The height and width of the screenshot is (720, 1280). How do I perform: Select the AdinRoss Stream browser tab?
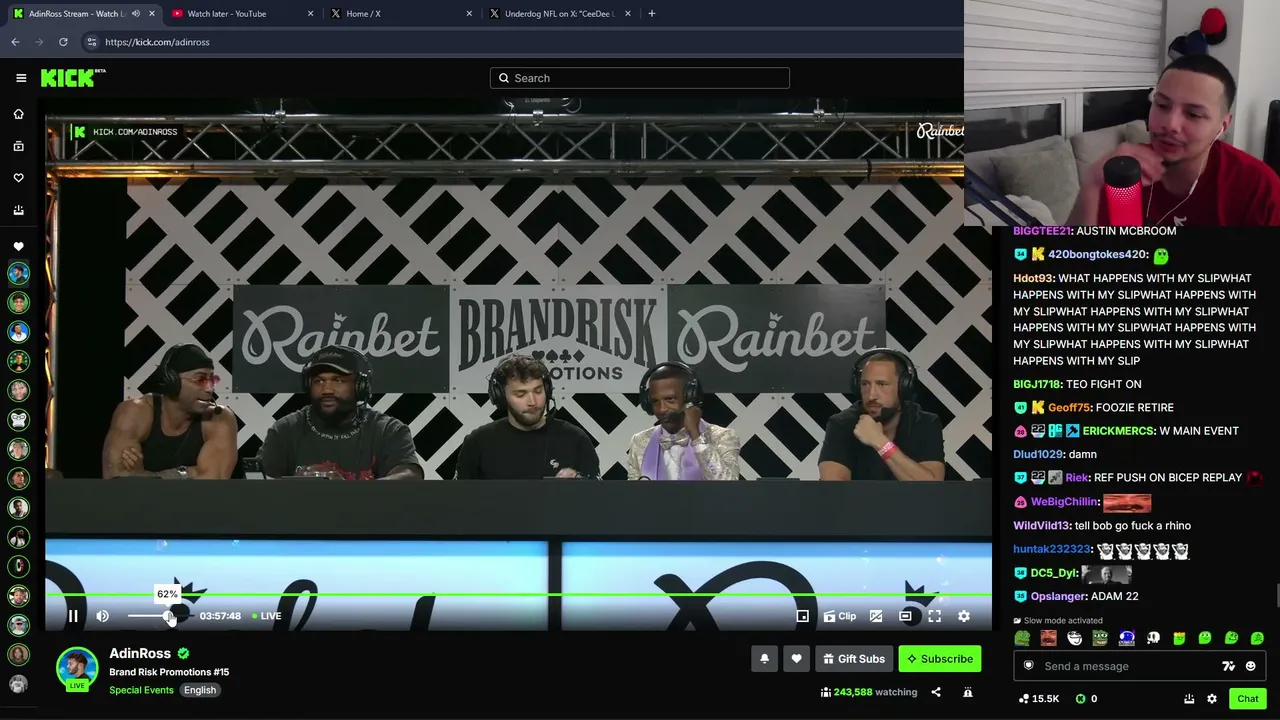click(82, 14)
